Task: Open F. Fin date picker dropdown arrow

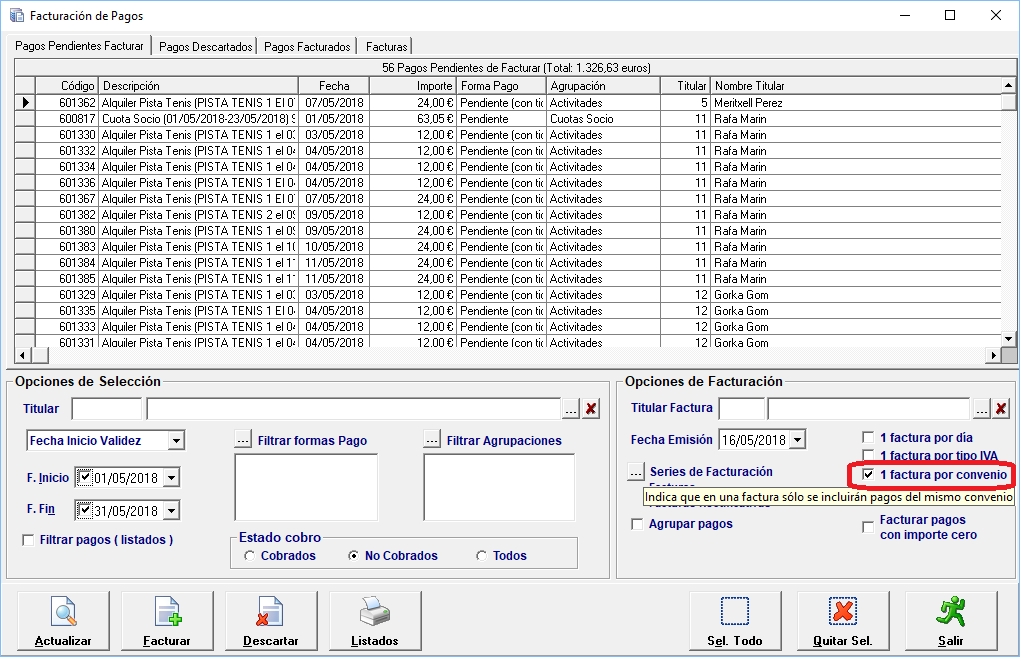Action: pos(171,511)
